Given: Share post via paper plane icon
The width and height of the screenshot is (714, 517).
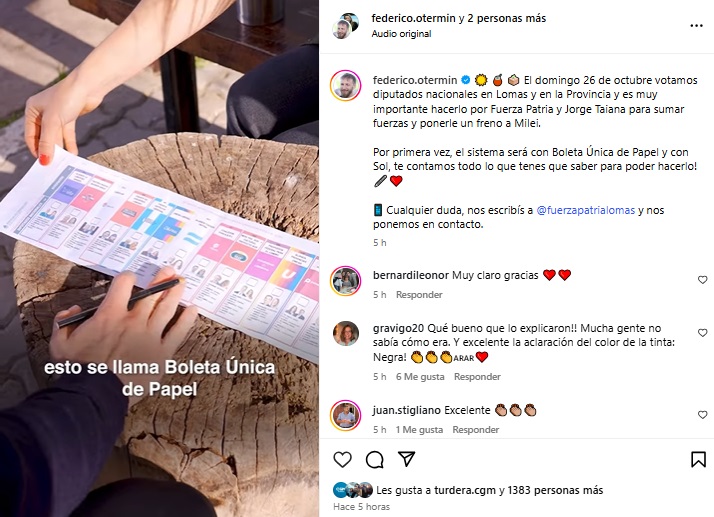Looking at the screenshot, I should 406,459.
